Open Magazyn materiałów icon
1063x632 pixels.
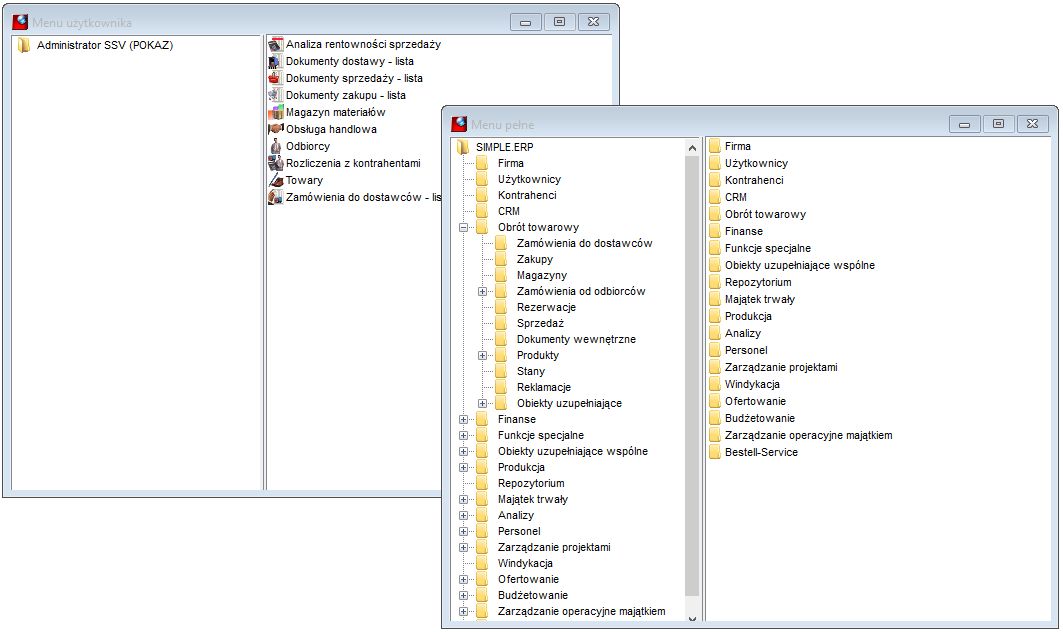(x=275, y=113)
